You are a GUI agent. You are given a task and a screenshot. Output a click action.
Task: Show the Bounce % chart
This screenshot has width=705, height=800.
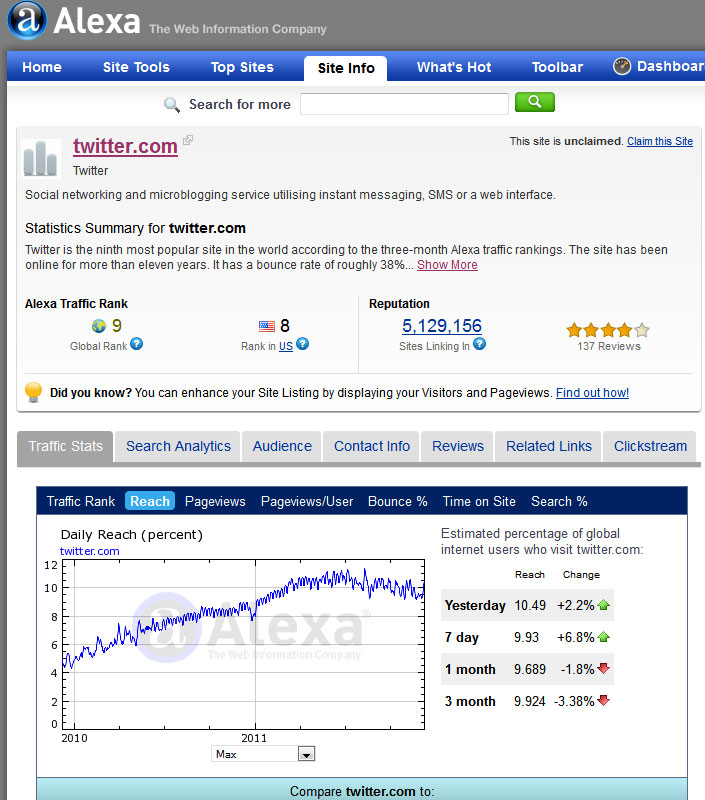point(397,502)
